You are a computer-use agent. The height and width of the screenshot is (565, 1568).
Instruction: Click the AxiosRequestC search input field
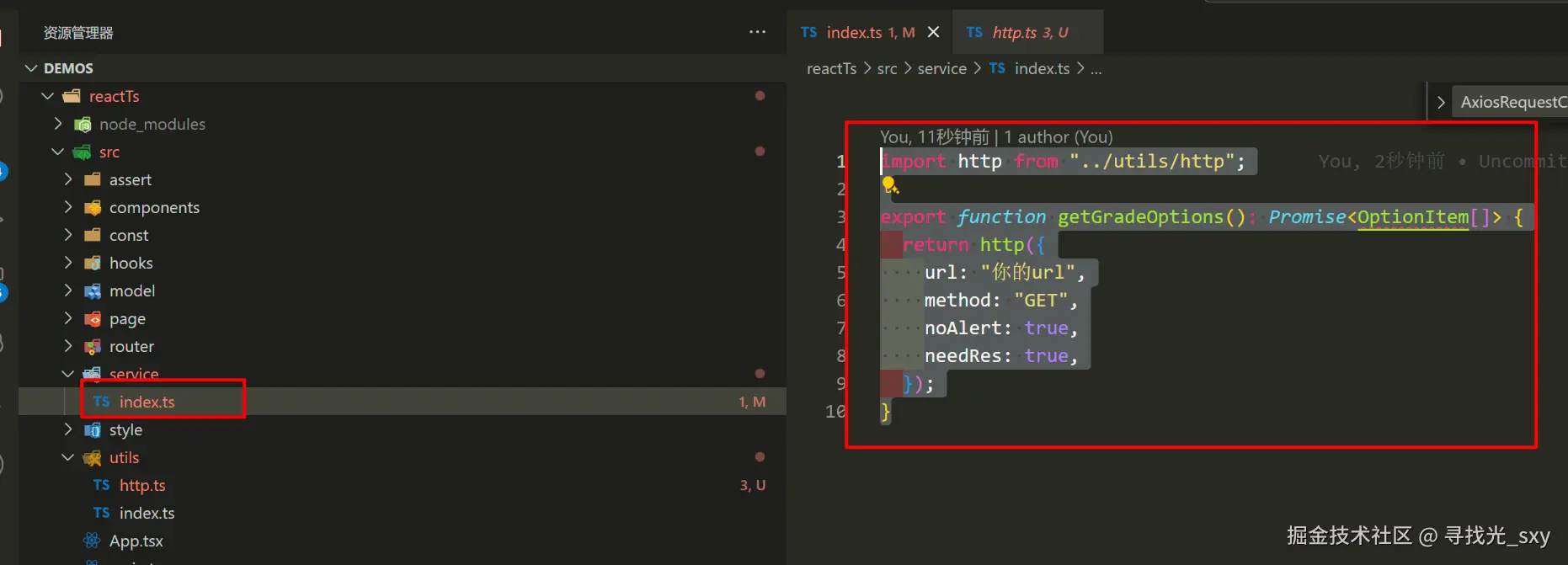tap(1511, 102)
